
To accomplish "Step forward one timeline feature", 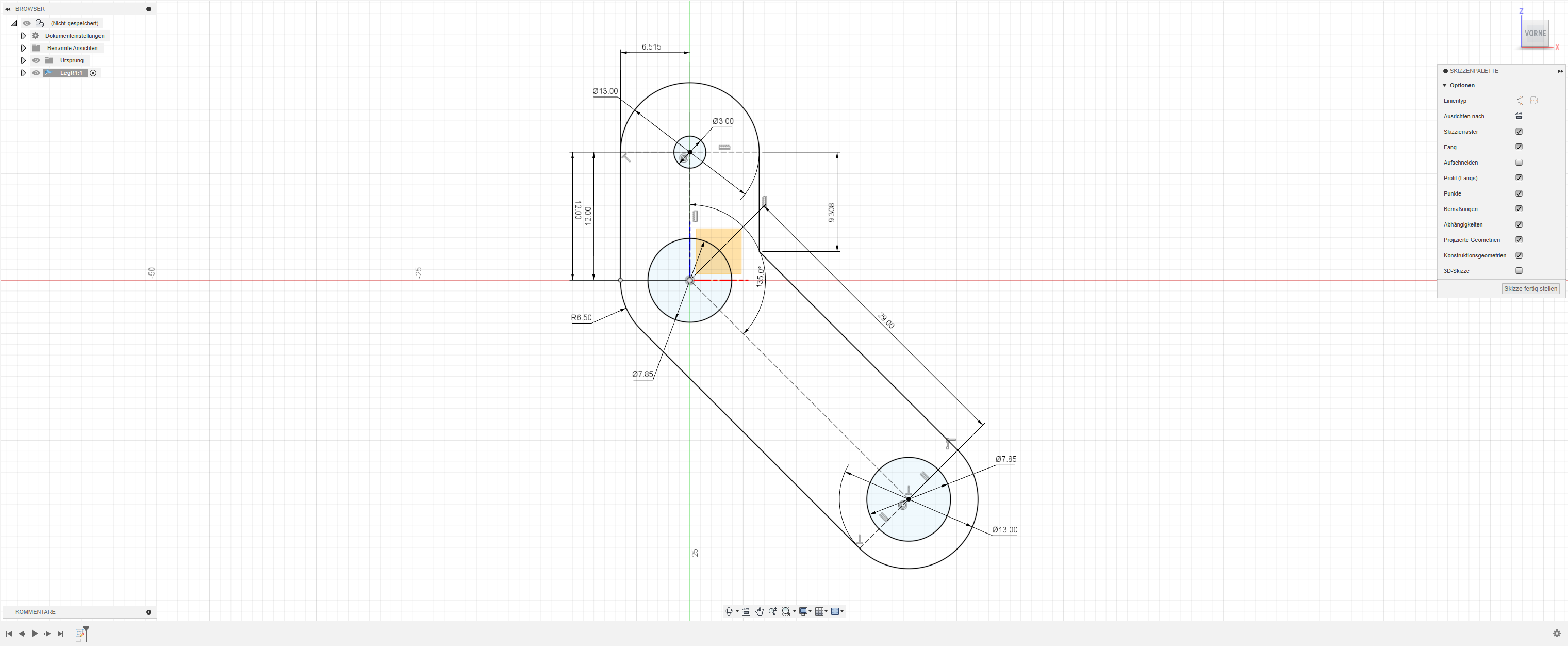I will coord(47,633).
